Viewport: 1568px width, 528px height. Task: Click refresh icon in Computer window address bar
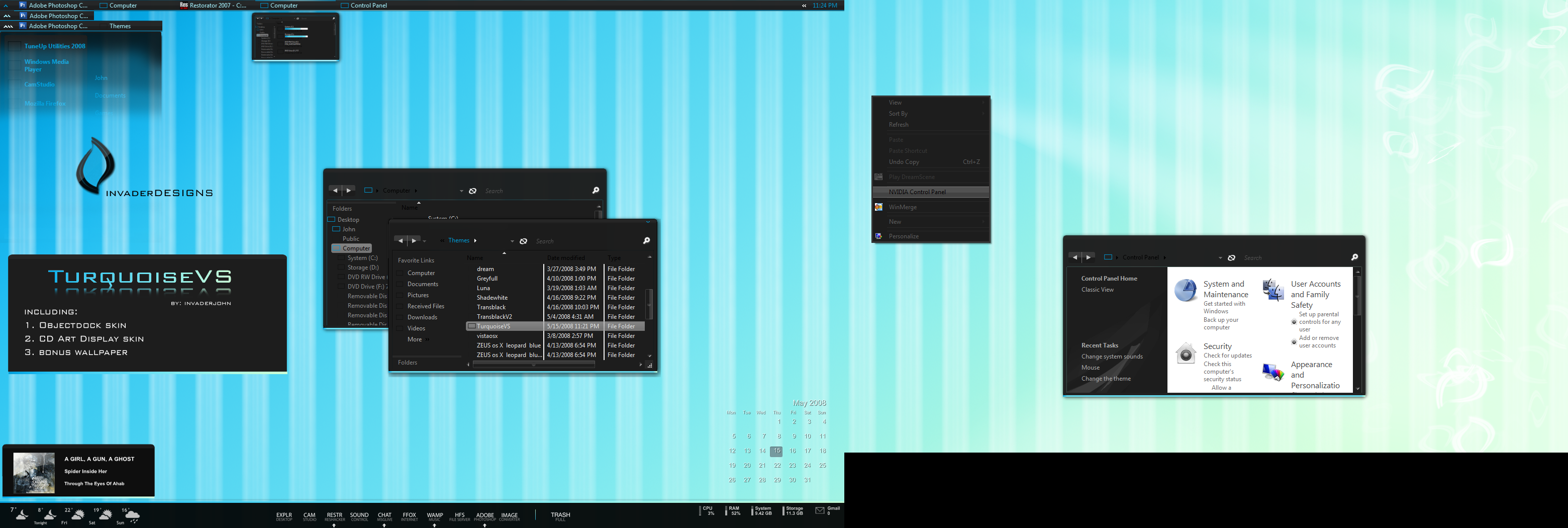pos(472,191)
